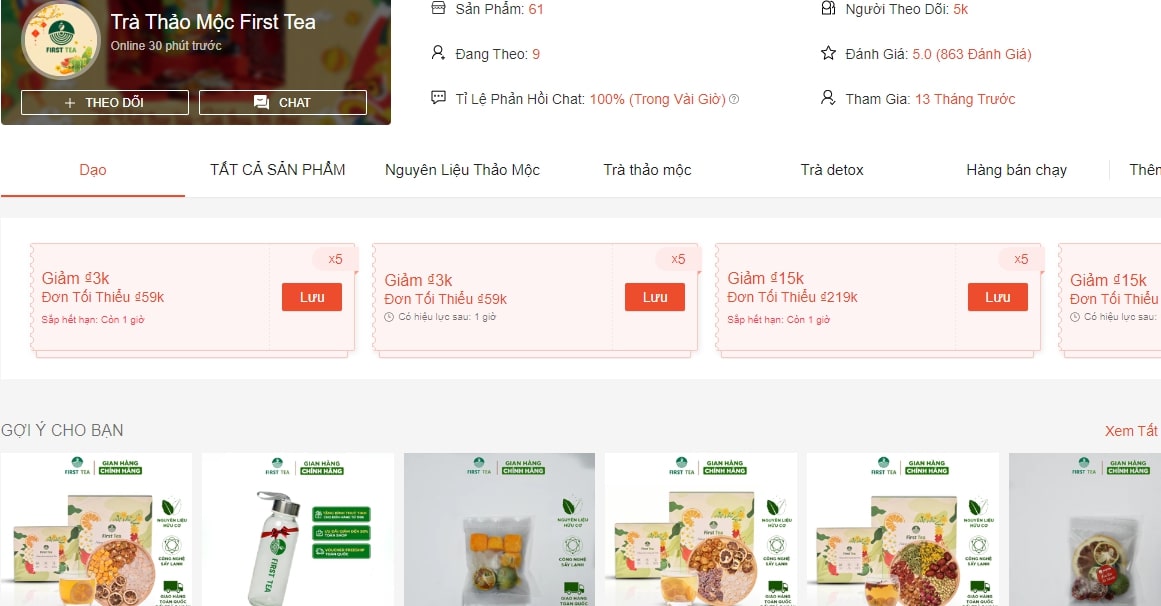Screen dimensions: 1161x606
Task: Open CHAT with the shop
Action: pos(283,102)
